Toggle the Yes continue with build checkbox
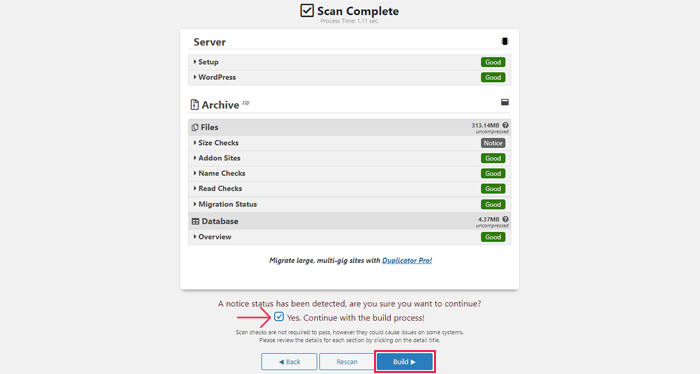The width and height of the screenshot is (700, 374). point(279,317)
